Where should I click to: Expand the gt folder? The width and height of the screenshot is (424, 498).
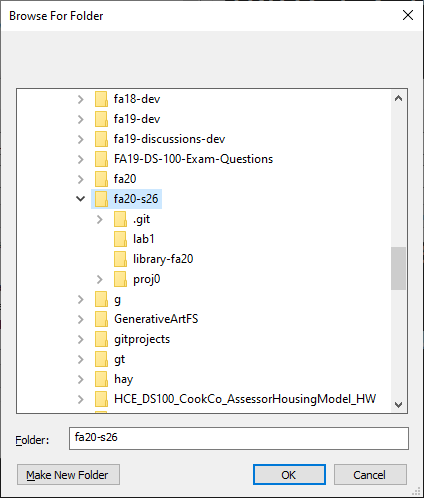click(x=80, y=359)
